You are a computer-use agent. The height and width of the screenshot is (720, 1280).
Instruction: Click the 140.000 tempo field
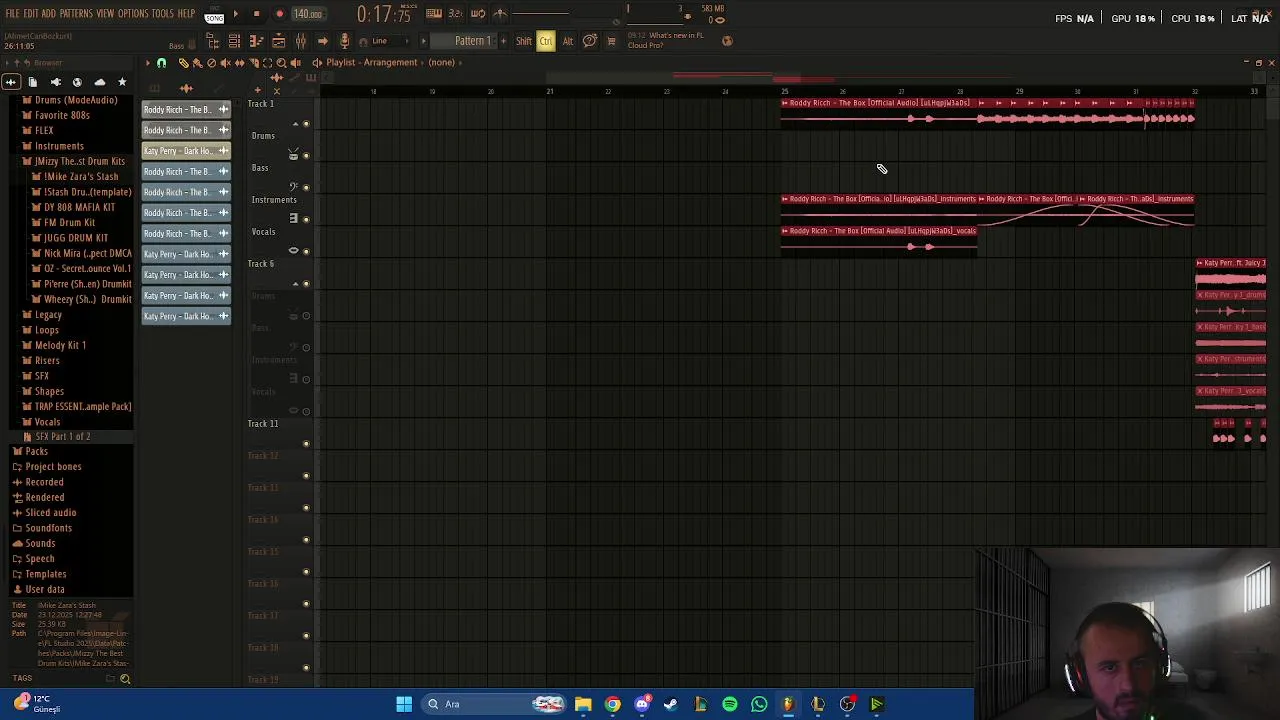tap(308, 14)
